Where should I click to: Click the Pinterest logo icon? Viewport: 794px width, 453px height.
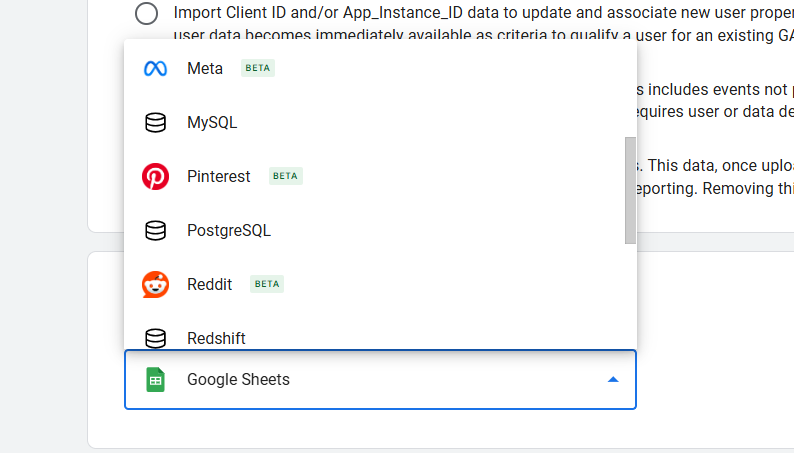155,177
